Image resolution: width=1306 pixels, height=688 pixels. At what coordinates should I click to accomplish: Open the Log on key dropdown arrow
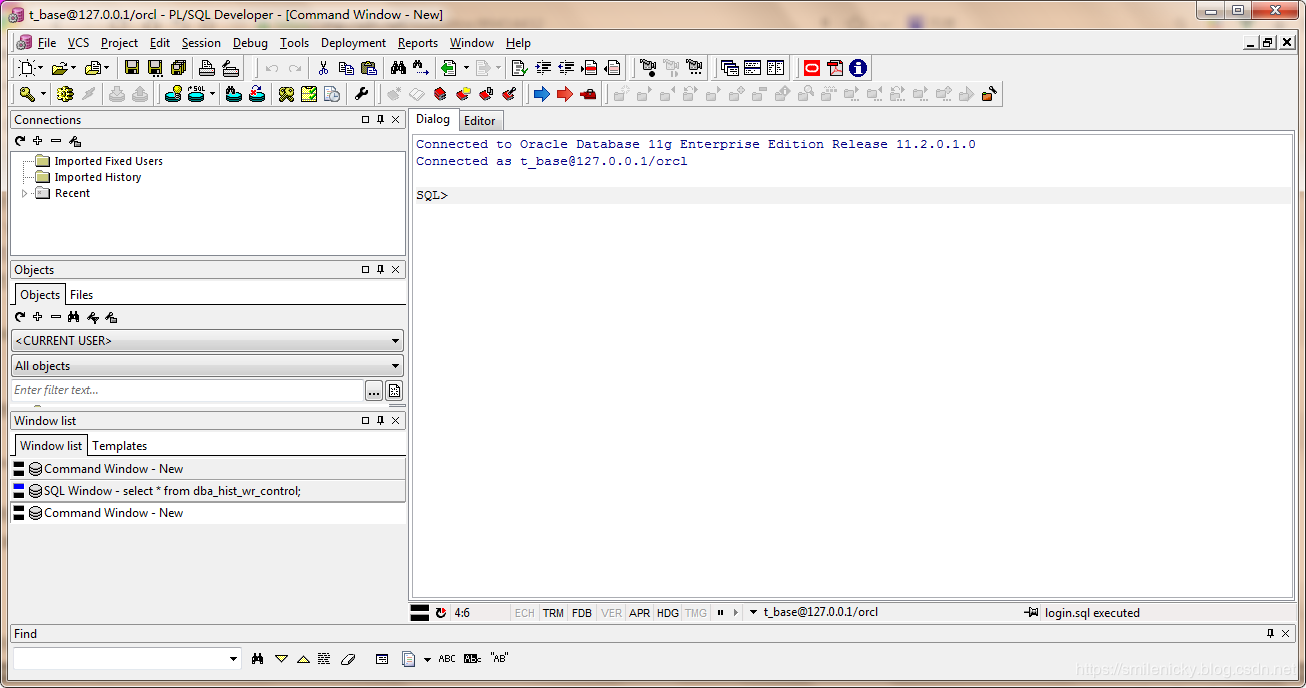(x=43, y=94)
